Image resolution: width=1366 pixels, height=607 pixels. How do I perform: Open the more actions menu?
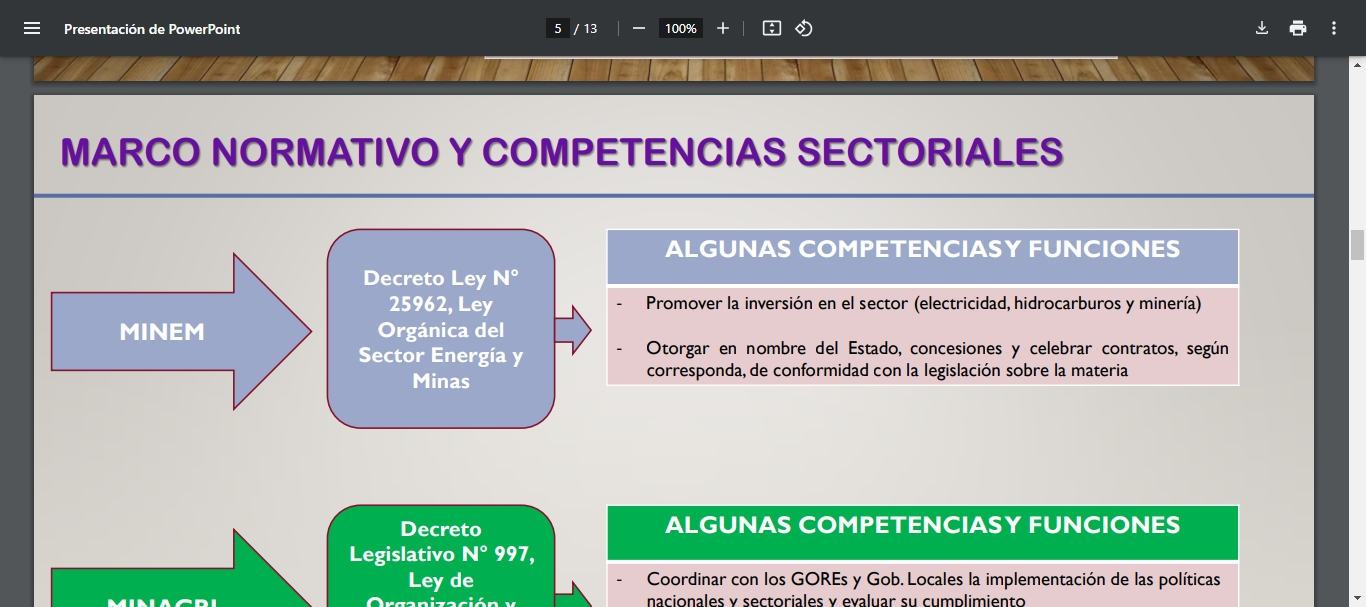pyautogui.click(x=1334, y=28)
